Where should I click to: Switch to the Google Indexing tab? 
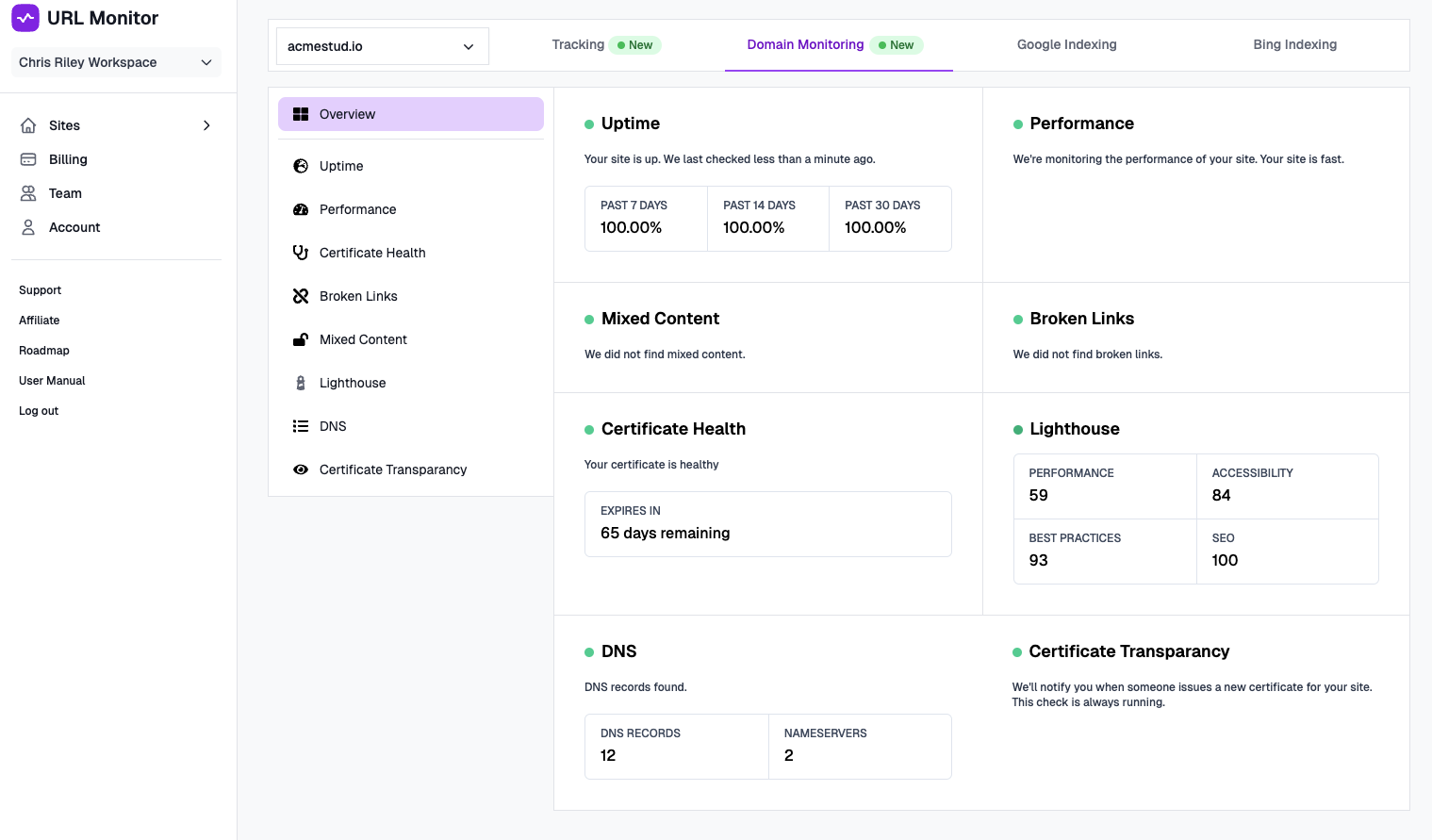click(x=1066, y=44)
